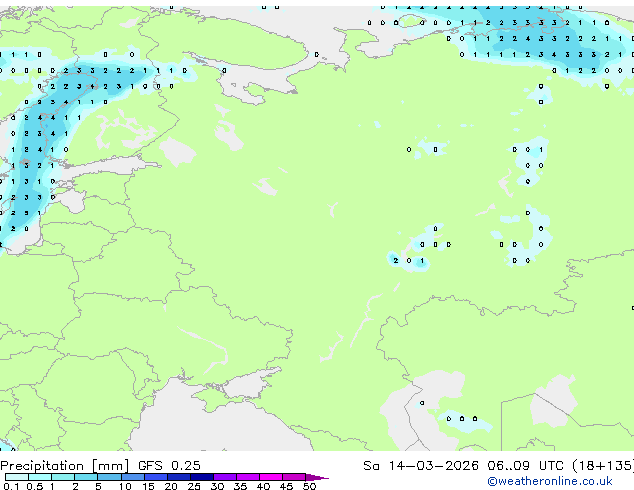Image resolution: width=634 pixels, height=490 pixels.
Task: Open the weatheronline.co.uk copyright link
Action: click(x=550, y=481)
